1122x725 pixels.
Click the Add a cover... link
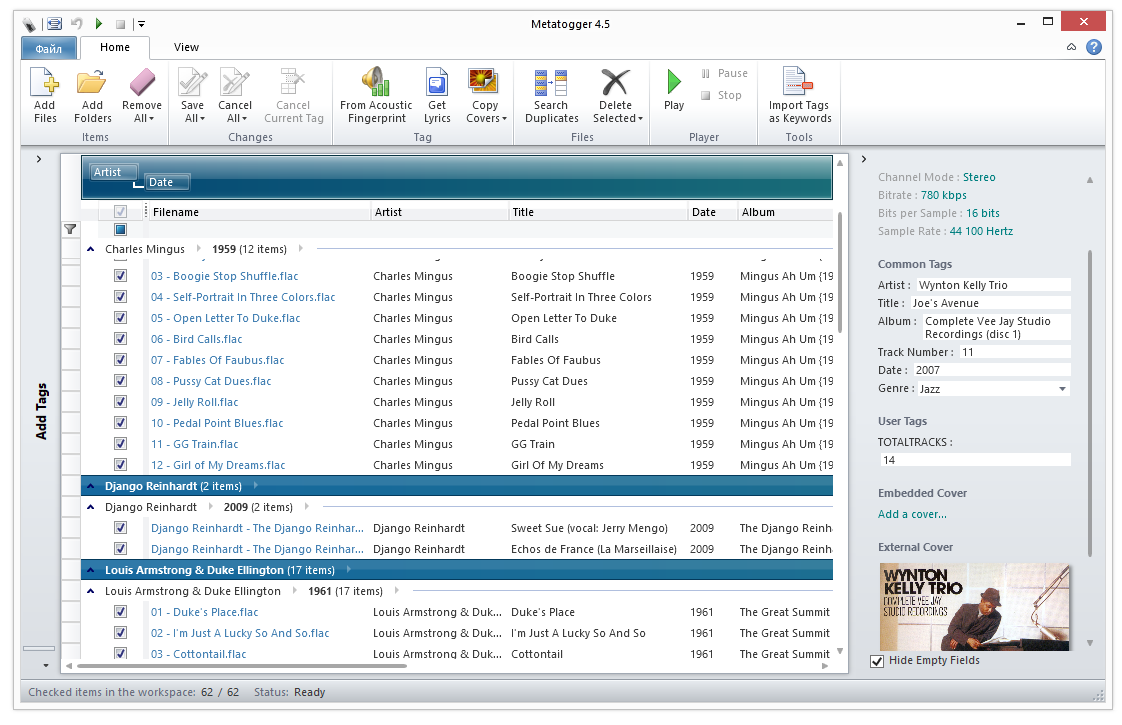912,514
